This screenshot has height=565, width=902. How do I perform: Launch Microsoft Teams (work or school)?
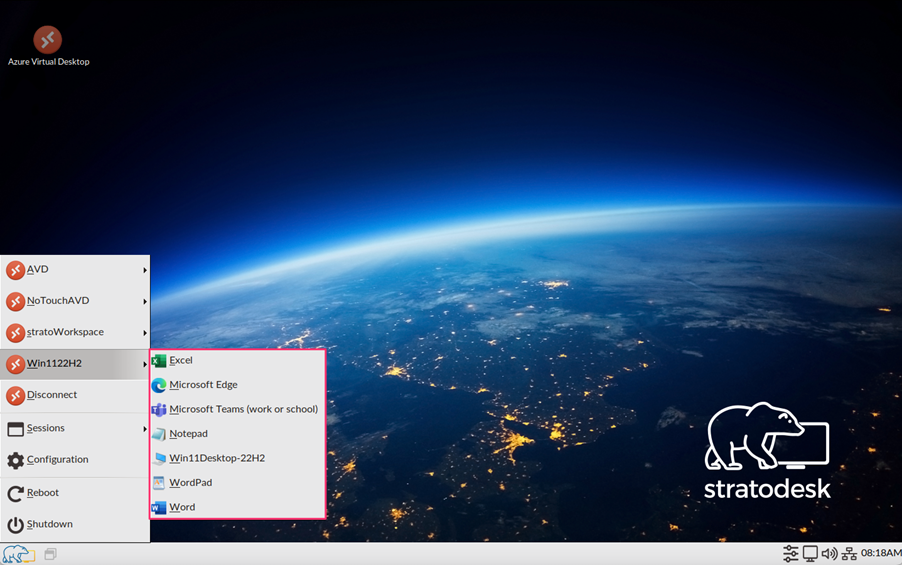click(238, 410)
